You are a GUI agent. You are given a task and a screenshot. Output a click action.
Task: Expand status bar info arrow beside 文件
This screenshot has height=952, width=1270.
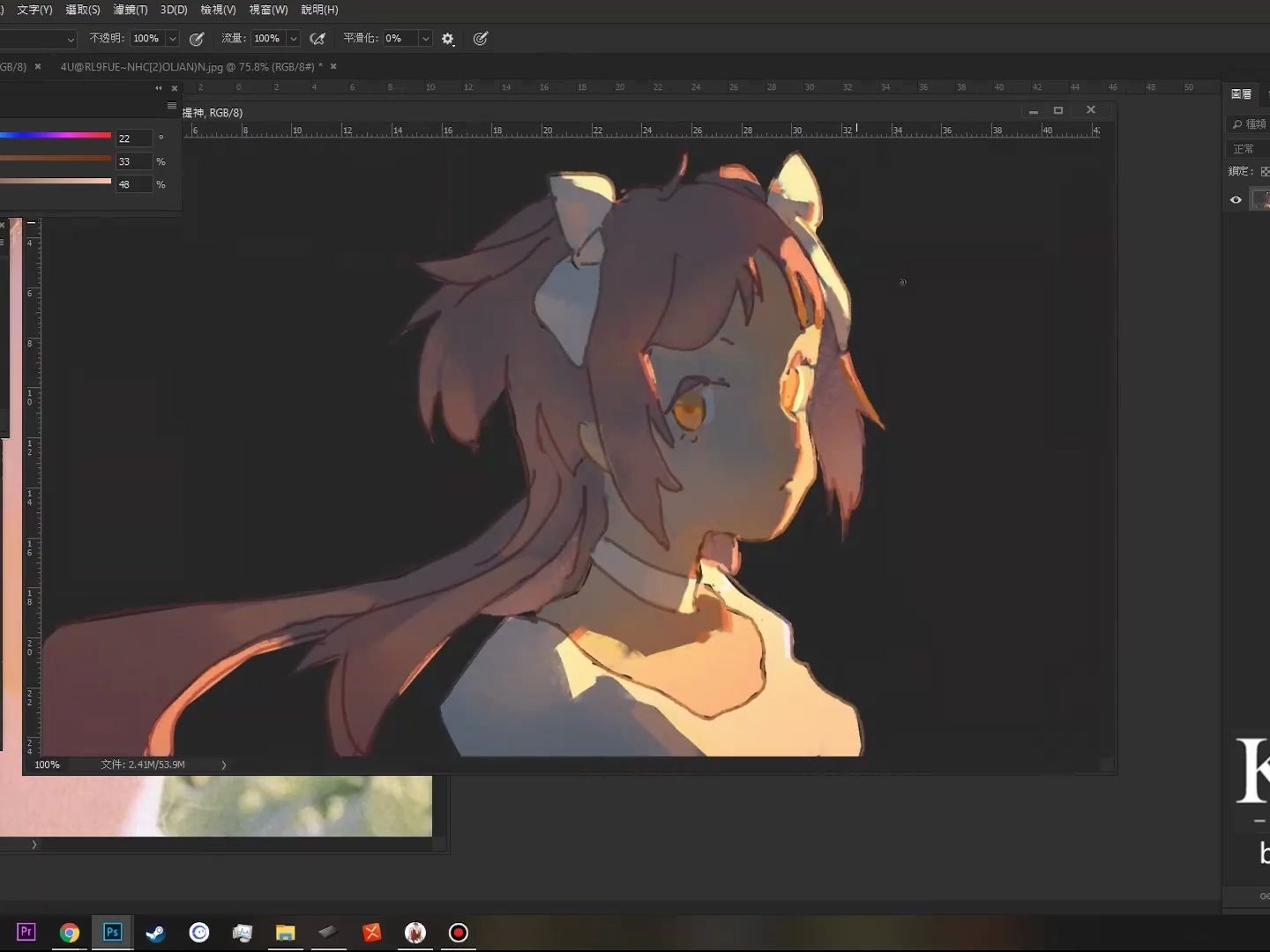point(224,765)
